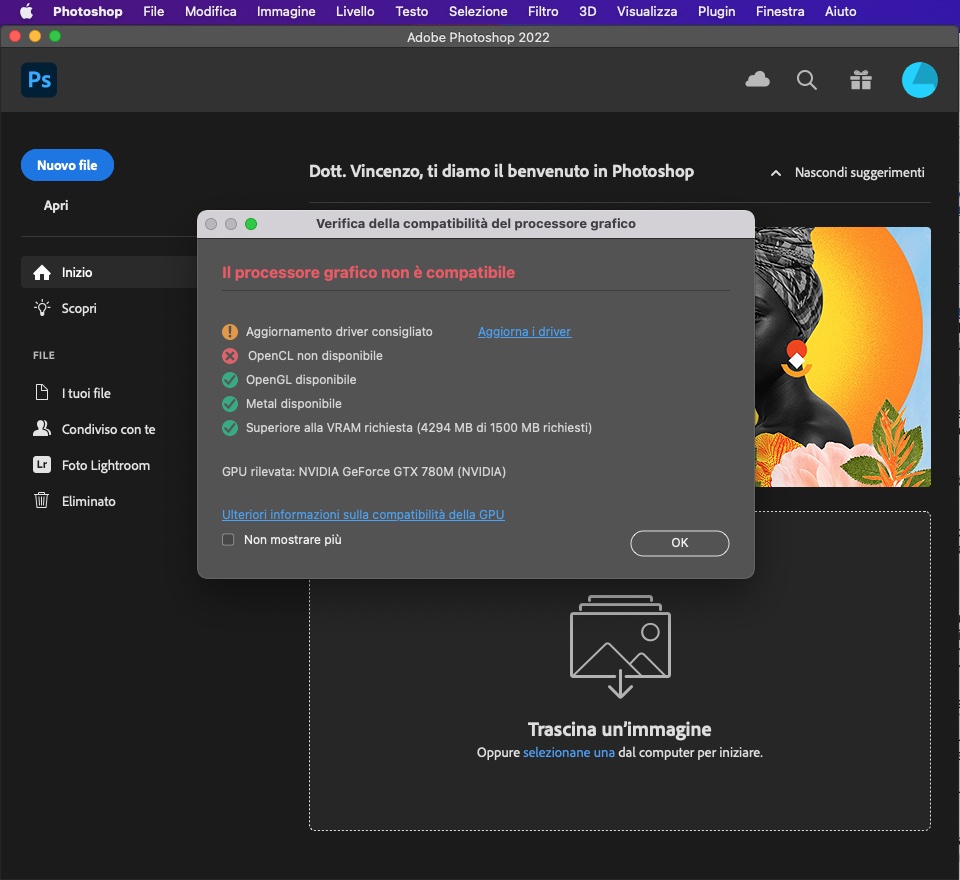The height and width of the screenshot is (880, 960).
Task: Open the Apple menu
Action: (x=26, y=12)
